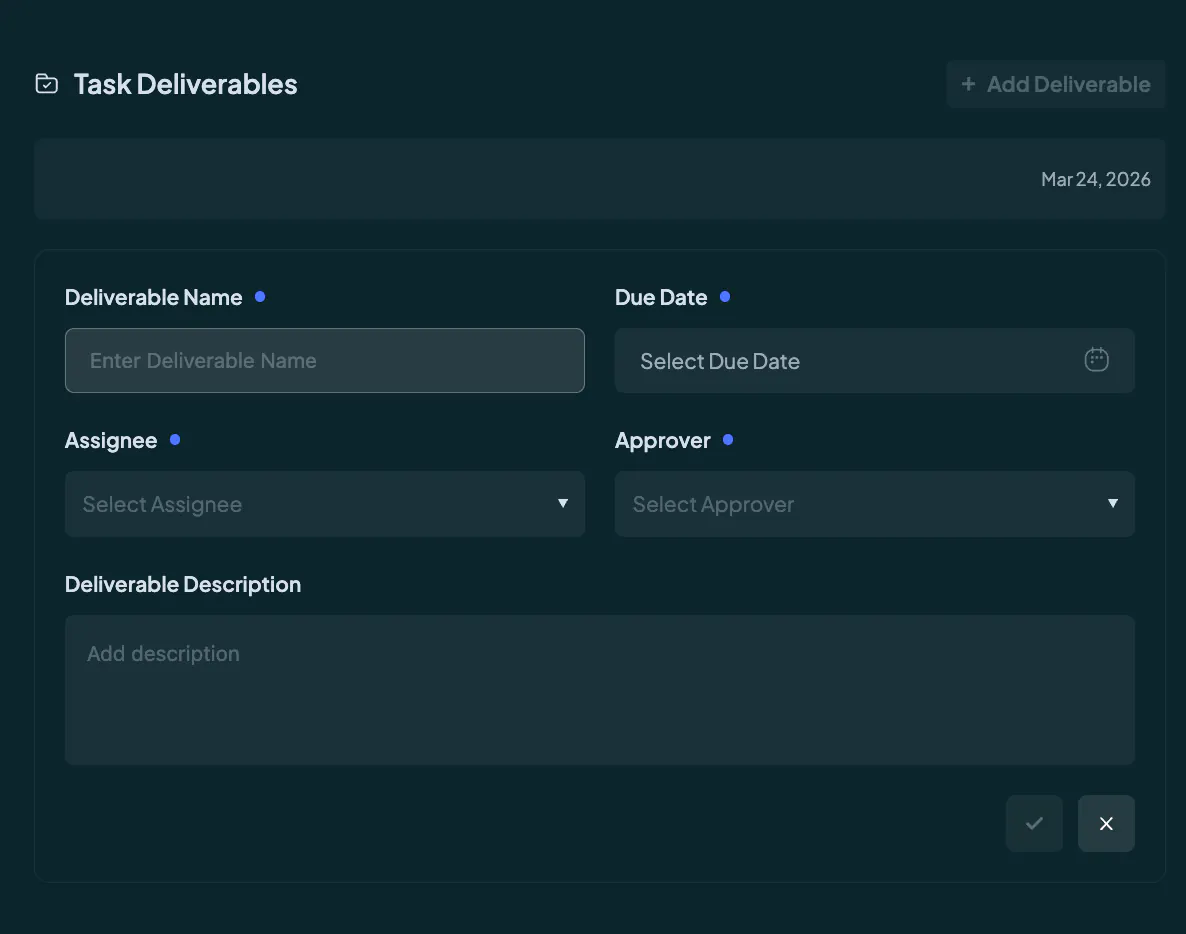The height and width of the screenshot is (934, 1186).
Task: Expand the Select Assignee dropdown
Action: pyautogui.click(x=324, y=504)
